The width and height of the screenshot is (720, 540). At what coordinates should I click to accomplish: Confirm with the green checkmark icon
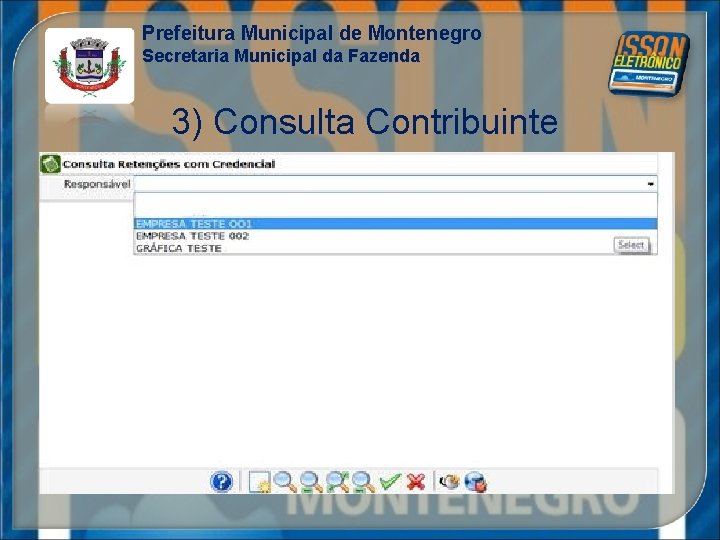point(390,482)
